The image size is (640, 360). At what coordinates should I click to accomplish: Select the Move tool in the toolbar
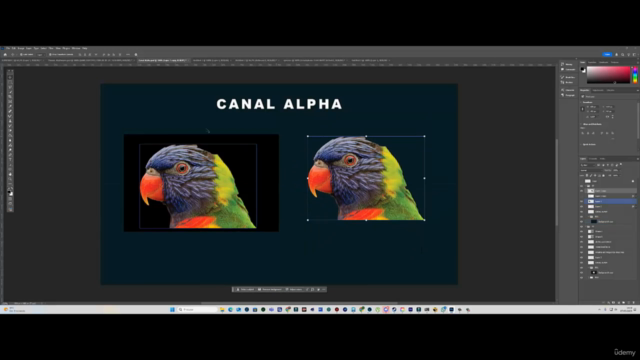coord(10,77)
